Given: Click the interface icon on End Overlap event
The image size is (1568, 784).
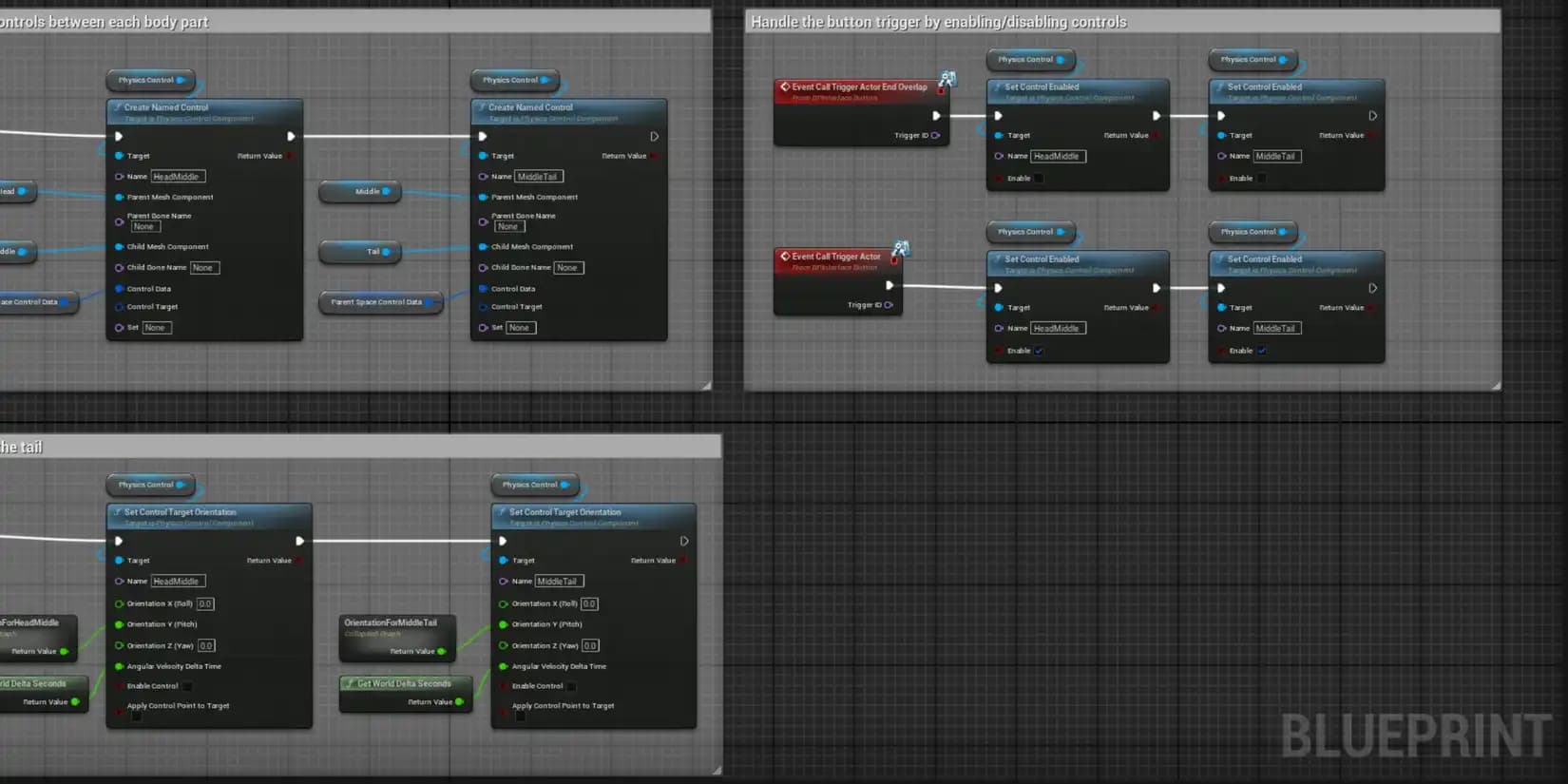Looking at the screenshot, I should (947, 78).
